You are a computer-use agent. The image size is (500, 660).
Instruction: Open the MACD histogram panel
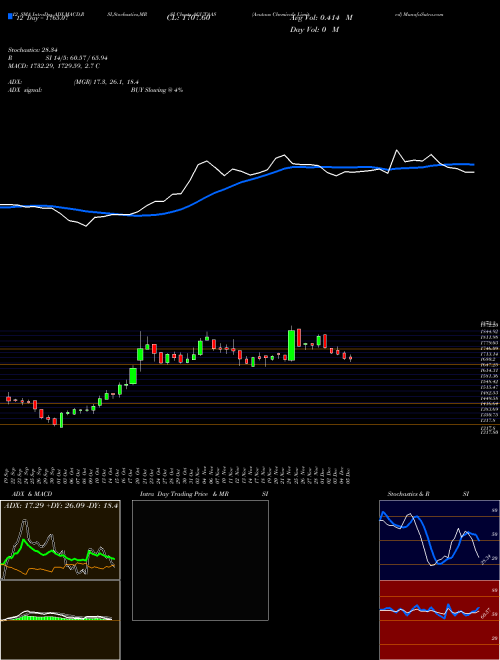(60, 620)
